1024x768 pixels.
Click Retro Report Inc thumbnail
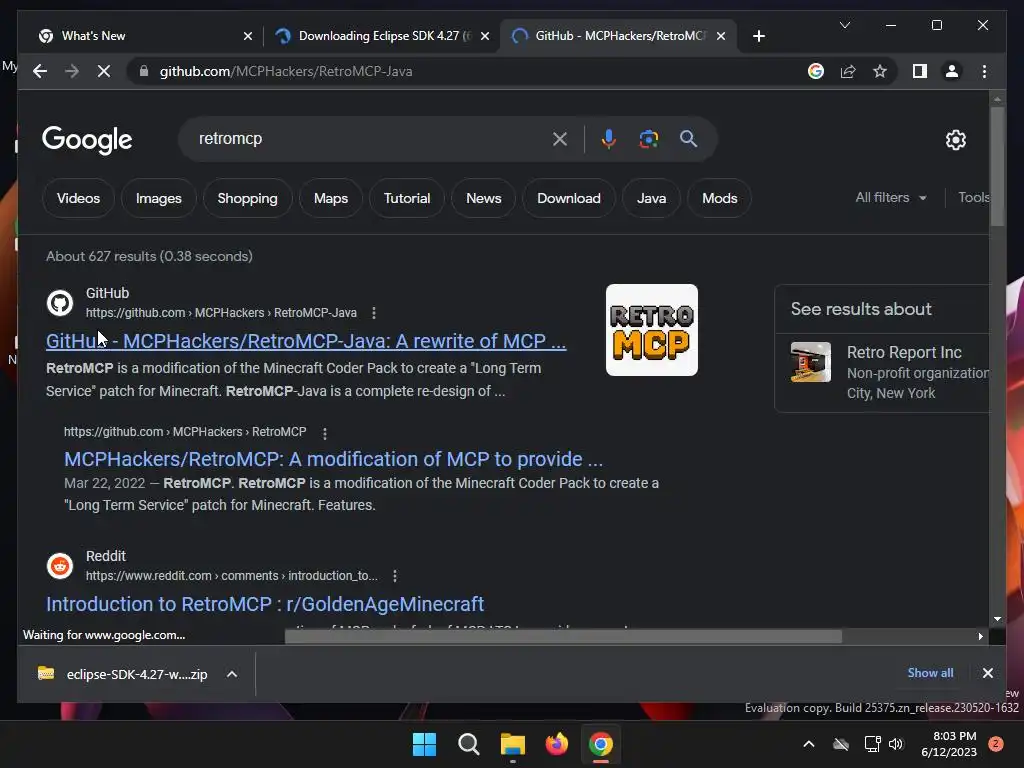pos(811,362)
